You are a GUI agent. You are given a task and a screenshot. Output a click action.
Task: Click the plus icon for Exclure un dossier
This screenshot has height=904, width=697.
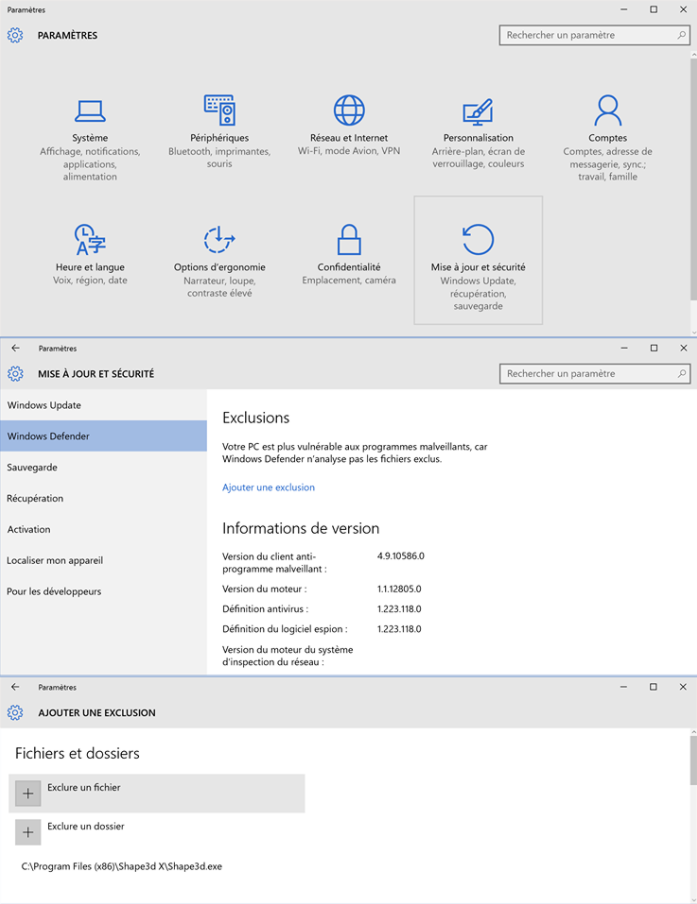pyautogui.click(x=28, y=833)
